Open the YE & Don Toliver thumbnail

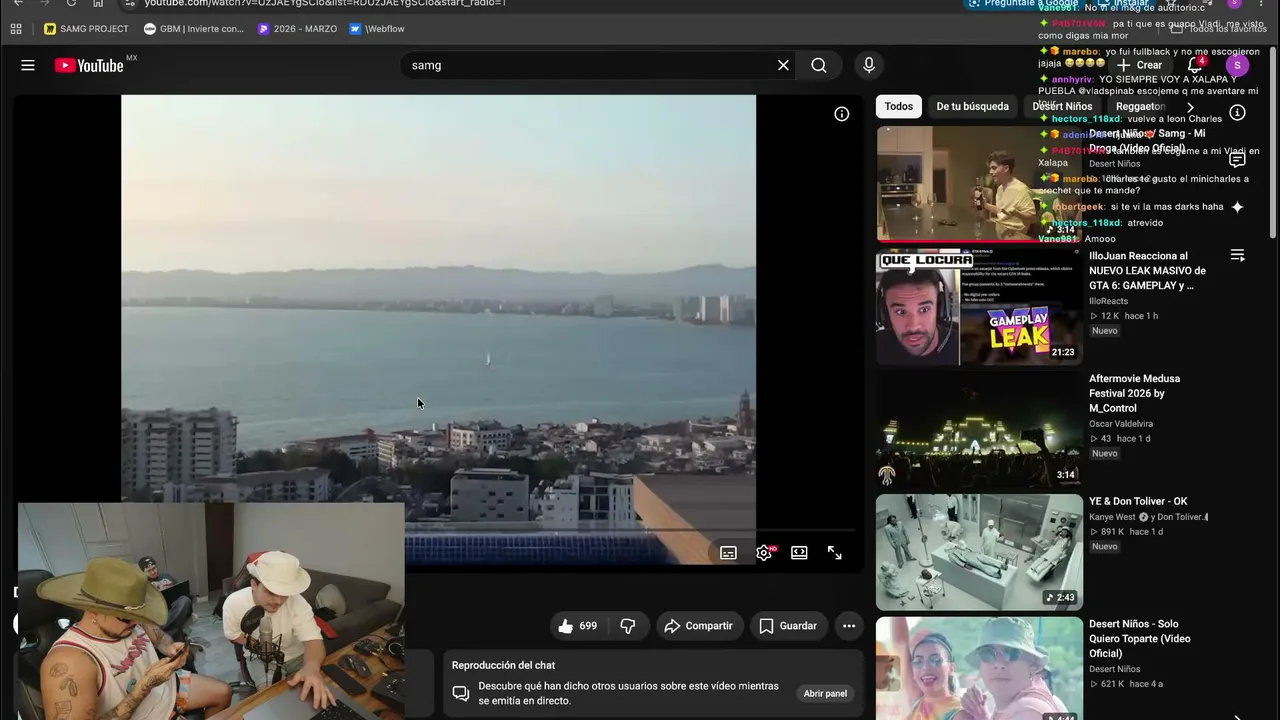(979, 552)
